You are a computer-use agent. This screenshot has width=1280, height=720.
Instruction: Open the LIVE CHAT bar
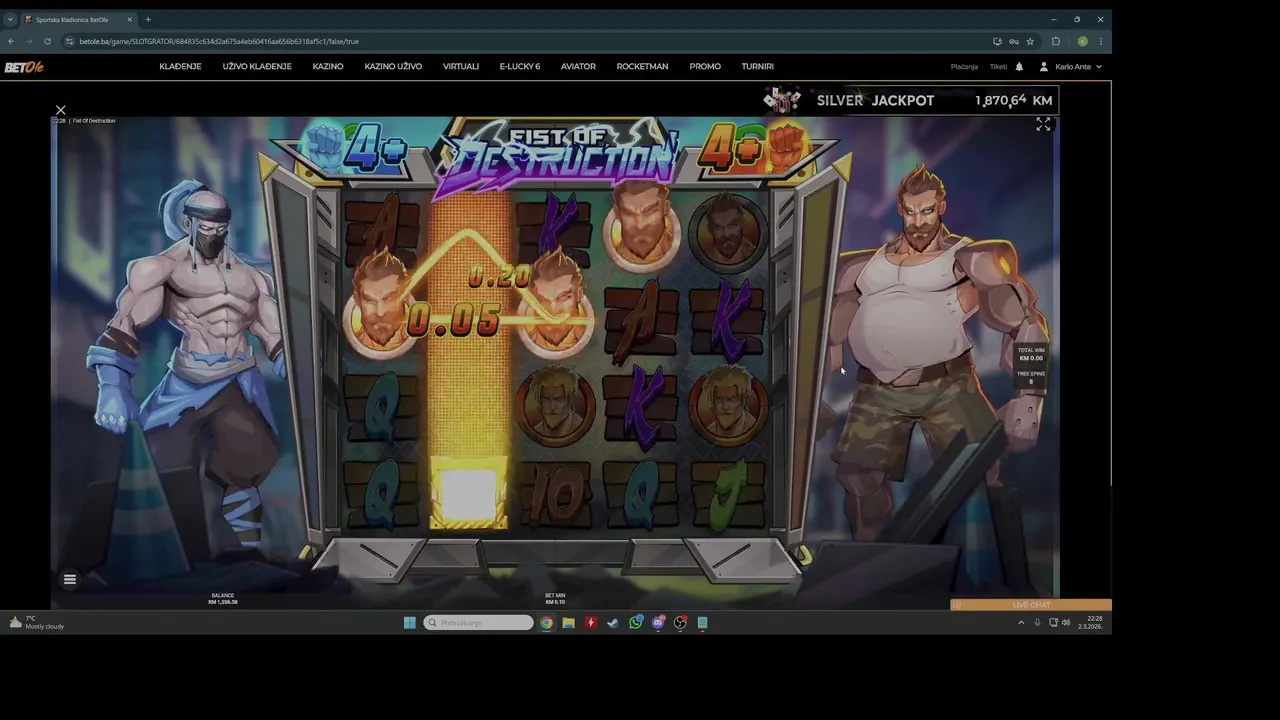(x=1031, y=605)
